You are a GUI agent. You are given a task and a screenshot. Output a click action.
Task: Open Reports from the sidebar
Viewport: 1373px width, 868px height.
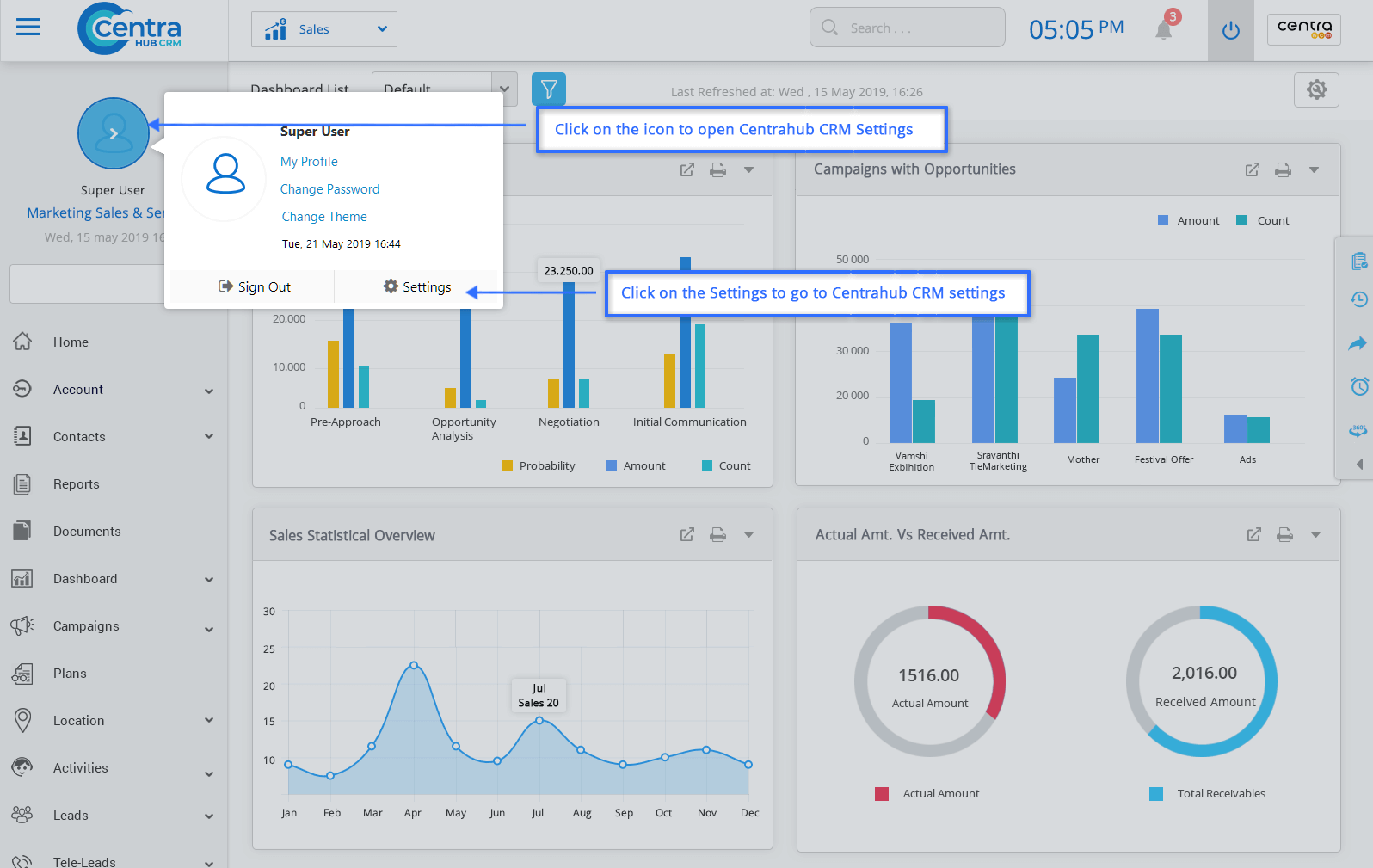(x=76, y=484)
